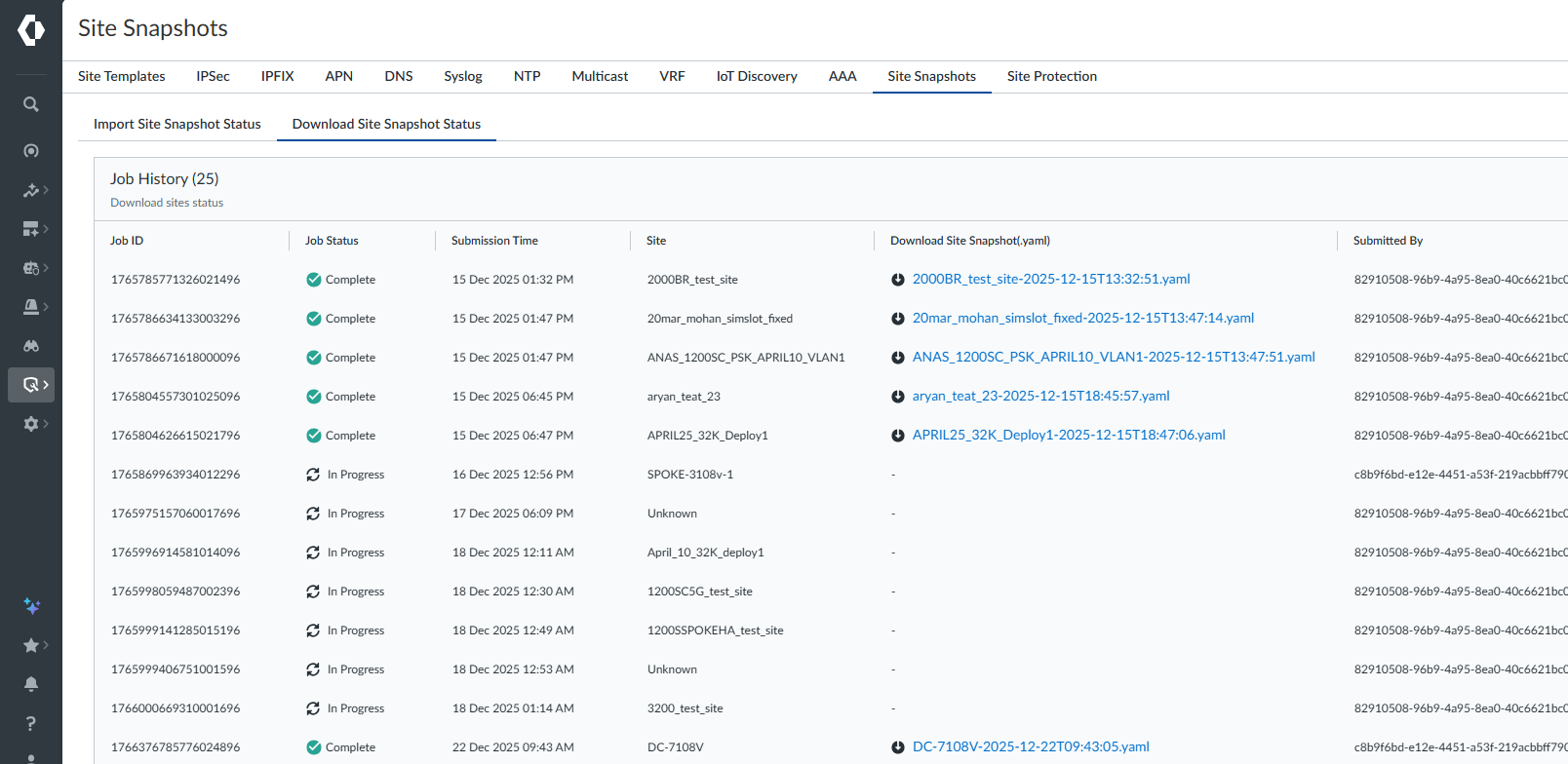The width and height of the screenshot is (1568, 764).
Task: Click the sparkle AI assistant icon
Action: click(31, 606)
